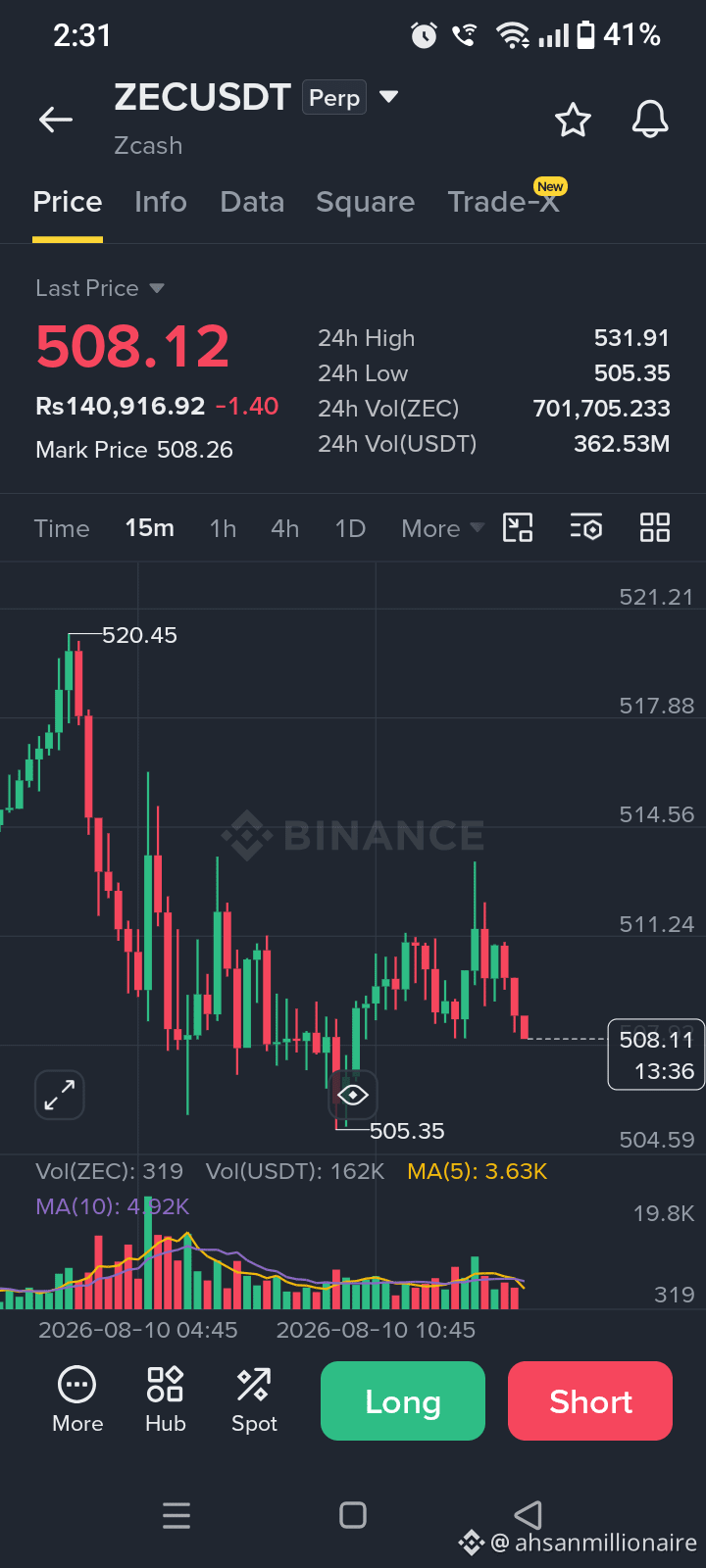
Task: Tap the Vol(USDT): 162K label
Action: point(295,1171)
